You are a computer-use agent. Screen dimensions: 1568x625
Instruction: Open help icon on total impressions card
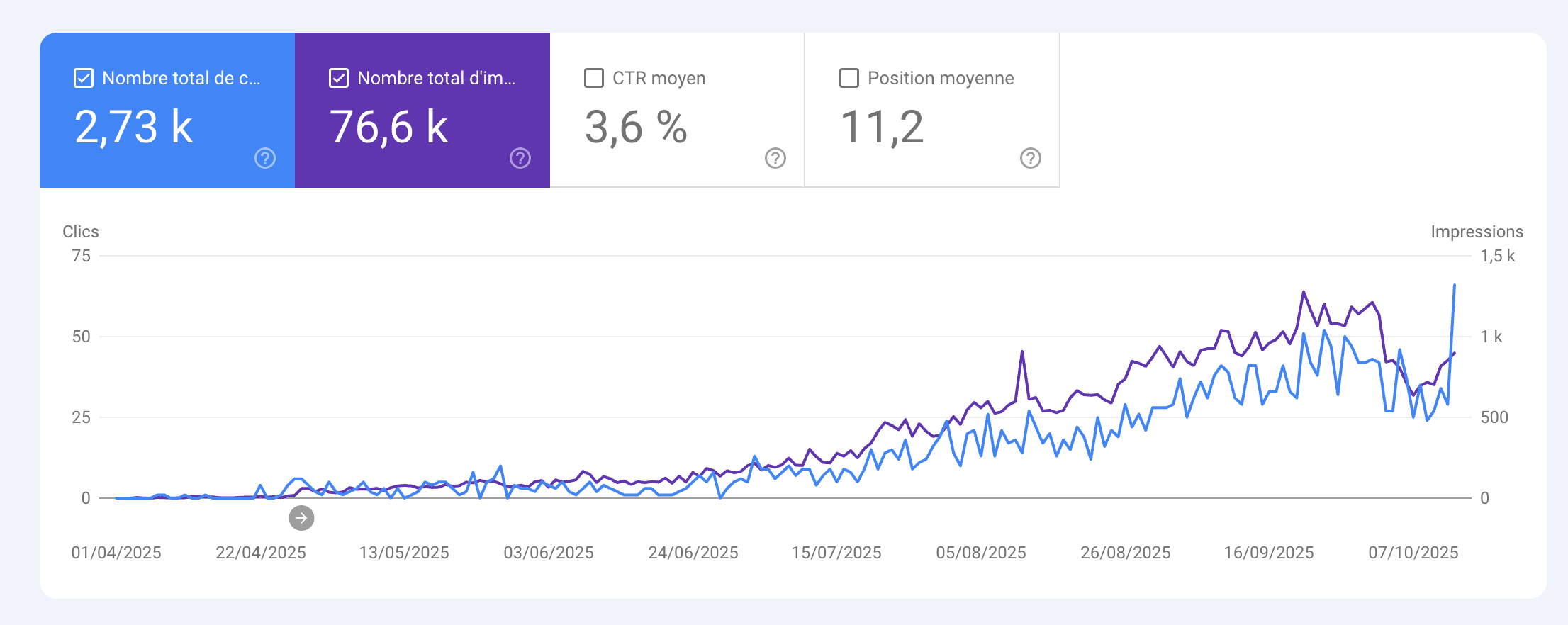tap(520, 158)
